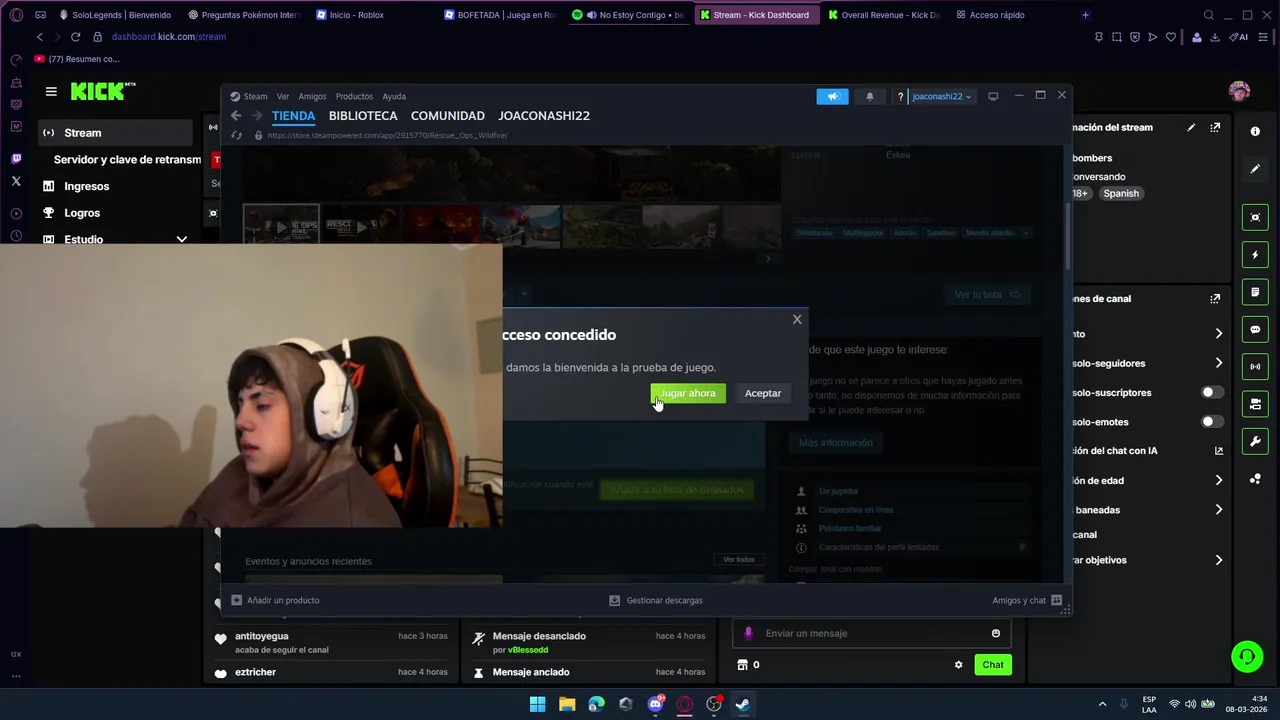Open the Amigos menu in Steam
Viewport: 1280px width, 720px height.
point(312,96)
